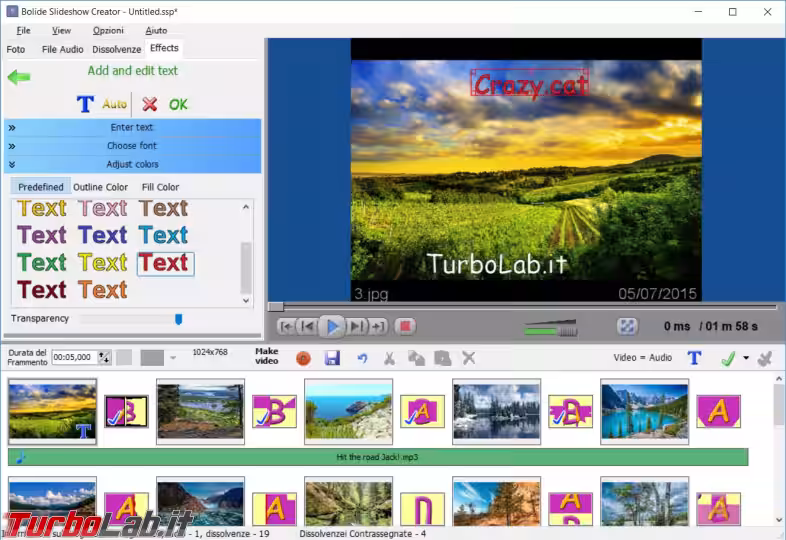Click the first transition icon after sunset slide
The height and width of the screenshot is (540, 786).
click(x=126, y=412)
